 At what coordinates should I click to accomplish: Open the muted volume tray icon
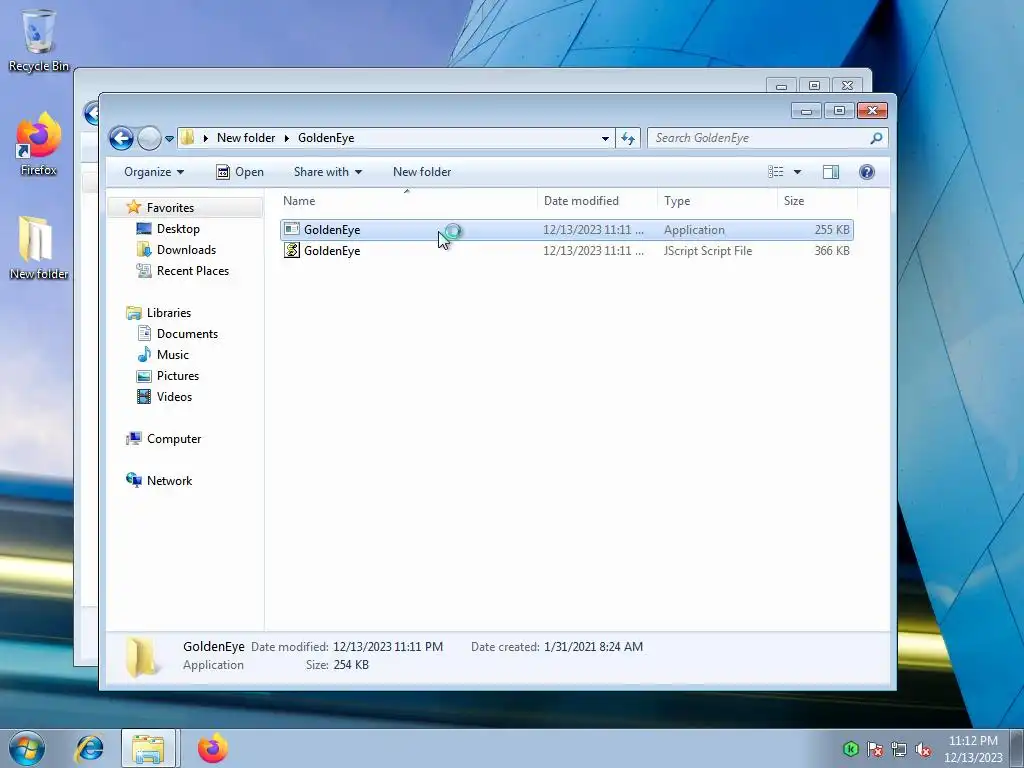click(923, 749)
